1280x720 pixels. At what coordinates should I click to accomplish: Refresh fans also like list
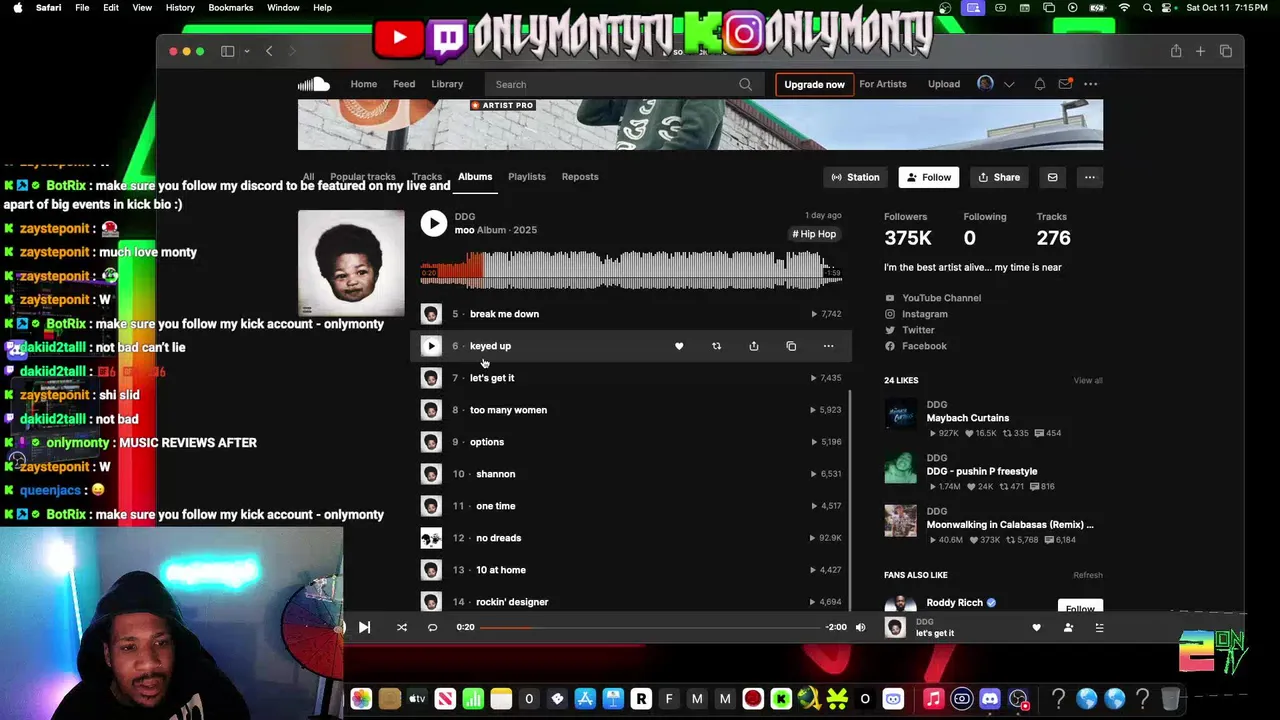(1088, 575)
